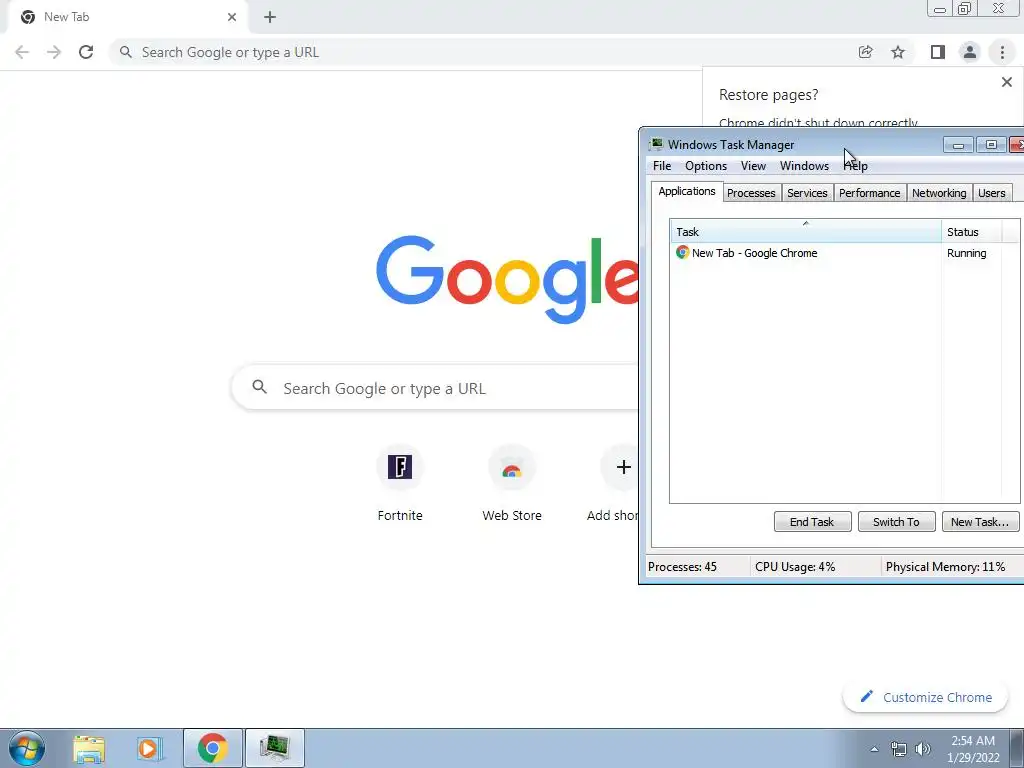This screenshot has height=768, width=1024.
Task: Sort by Status column header
Action: (x=971, y=232)
